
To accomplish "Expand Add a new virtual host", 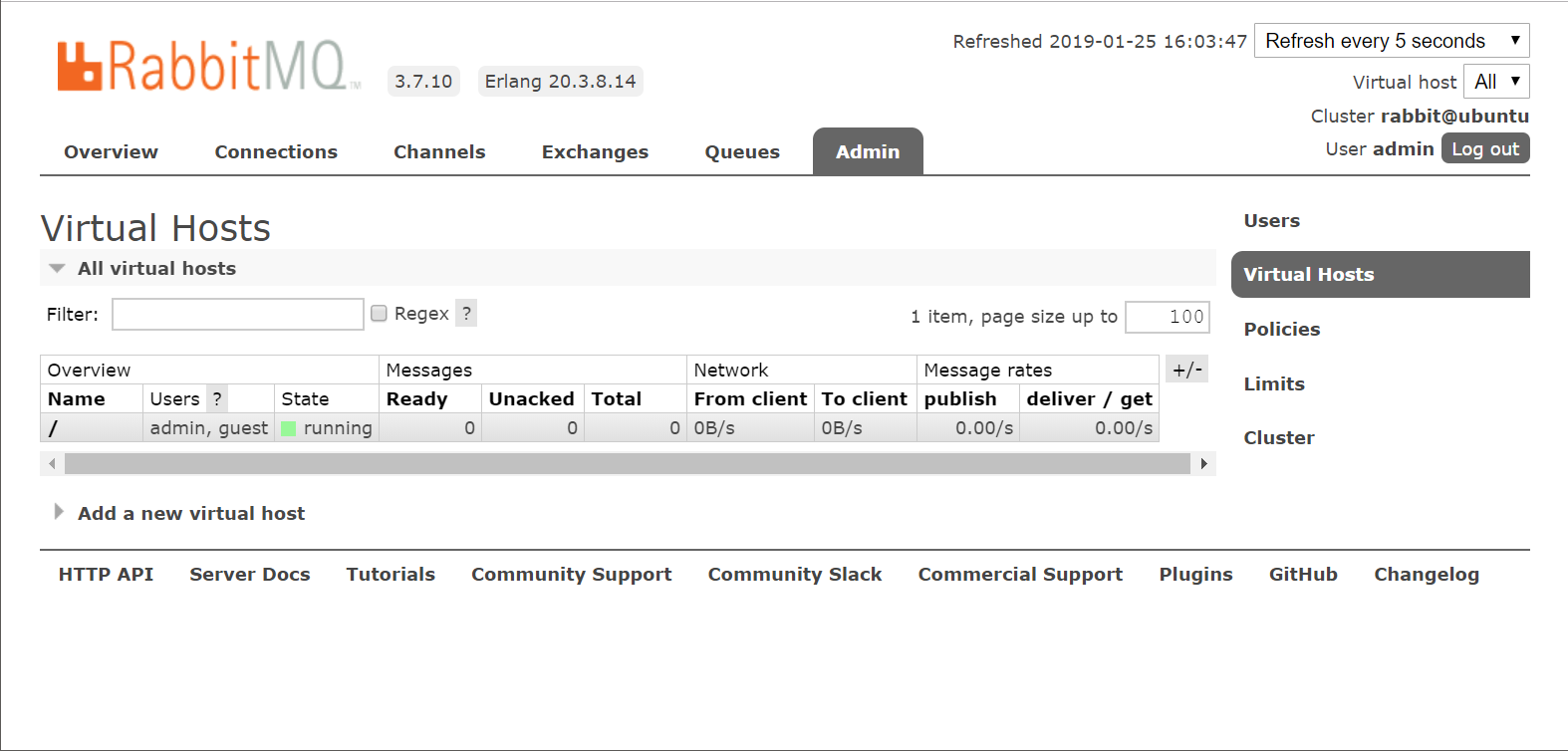I will tap(190, 514).
